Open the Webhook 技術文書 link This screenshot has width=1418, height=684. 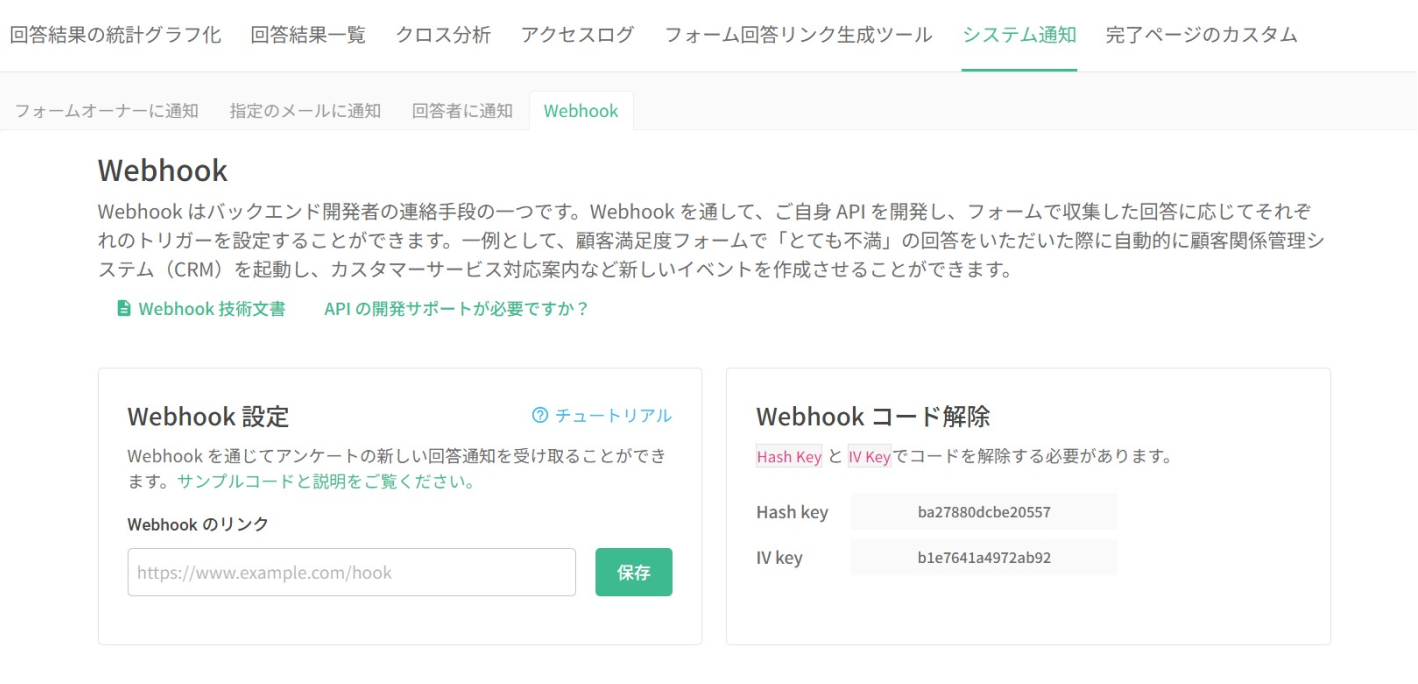211,309
